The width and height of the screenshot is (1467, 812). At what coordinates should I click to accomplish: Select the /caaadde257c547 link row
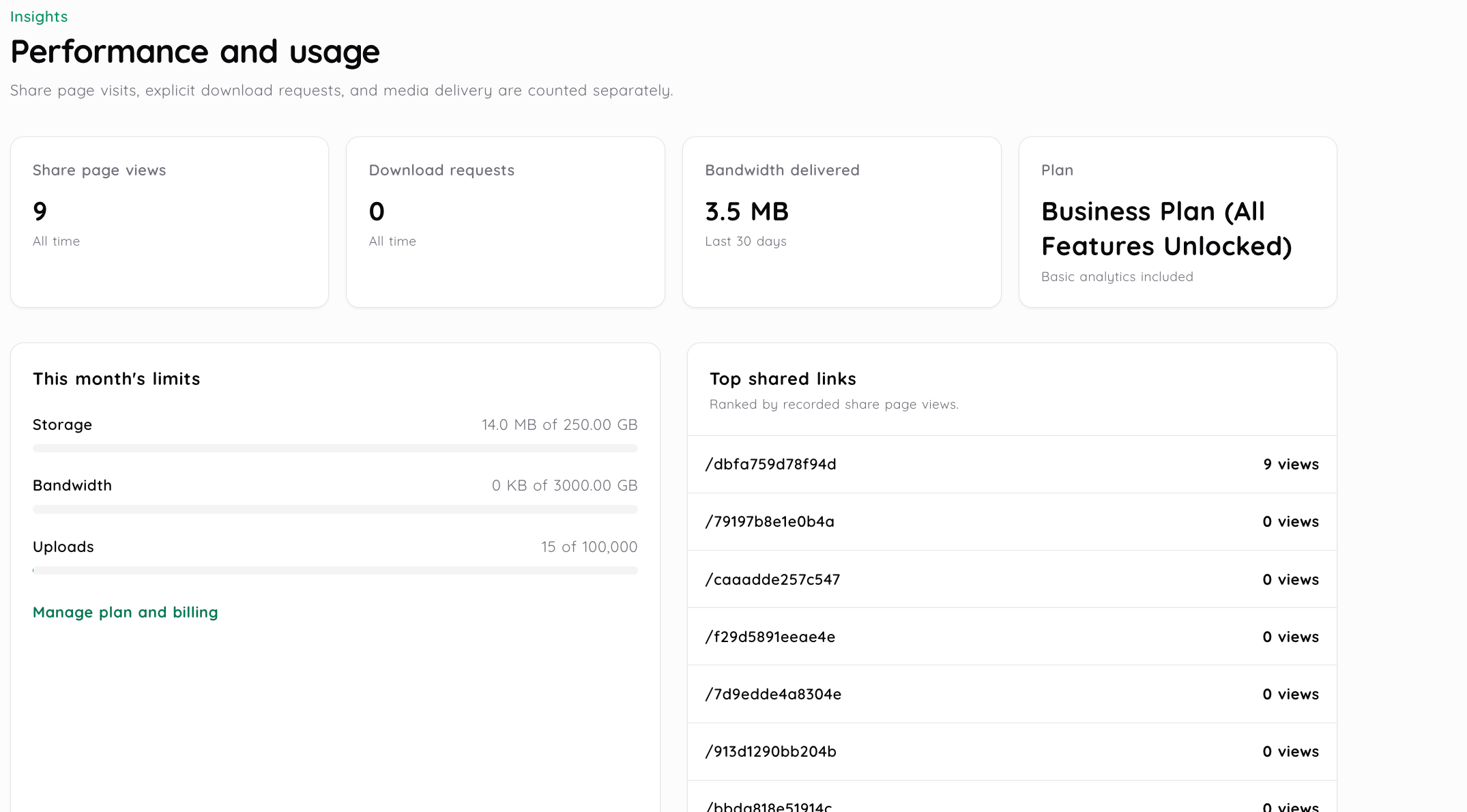coord(1012,579)
